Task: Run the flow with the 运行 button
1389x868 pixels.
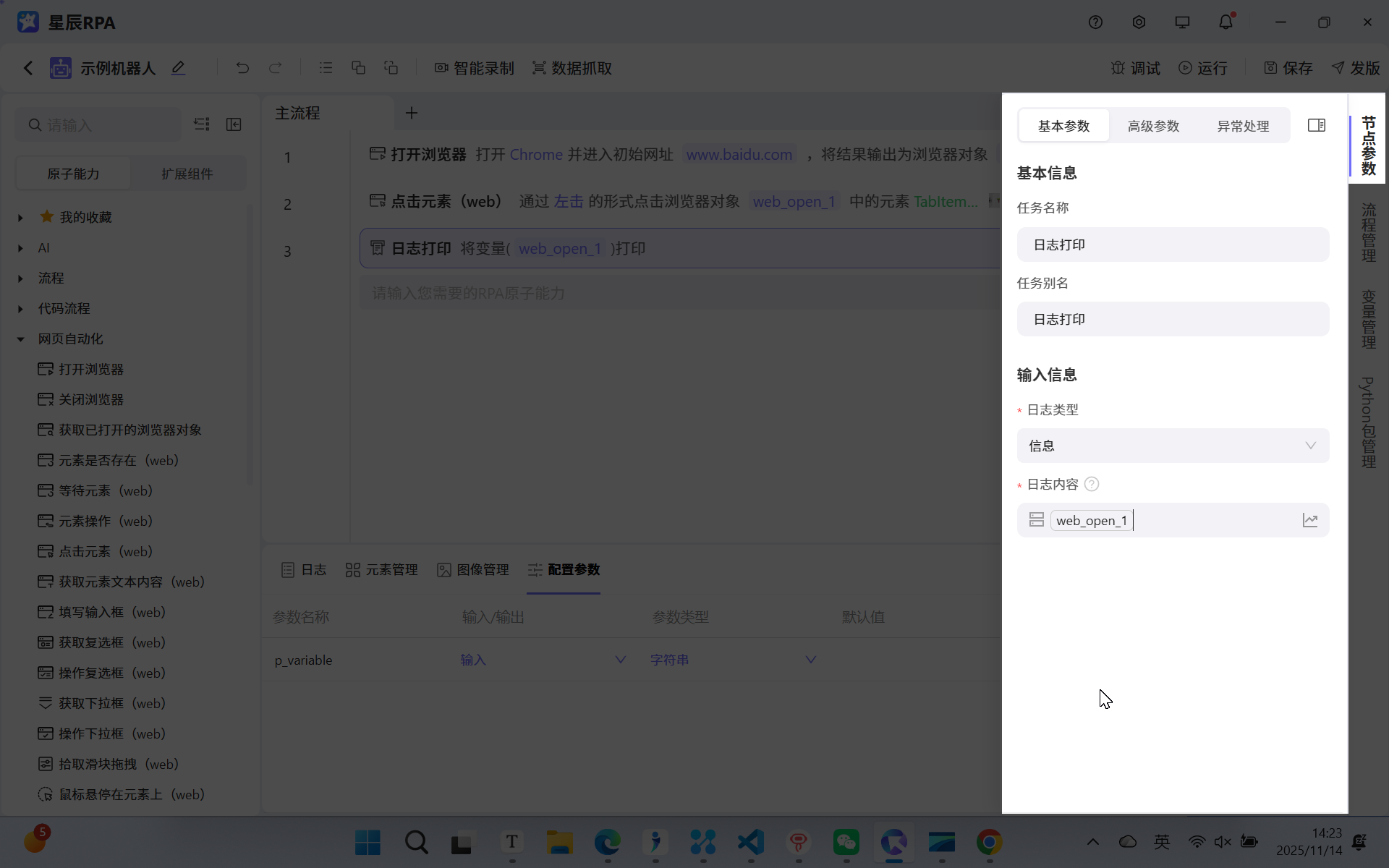Action: pos(1203,67)
